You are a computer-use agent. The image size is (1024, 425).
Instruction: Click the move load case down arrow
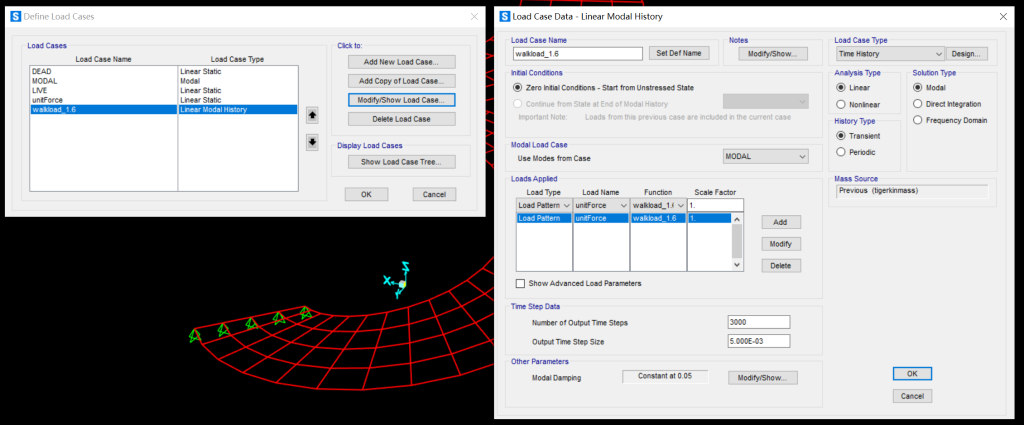coord(312,142)
